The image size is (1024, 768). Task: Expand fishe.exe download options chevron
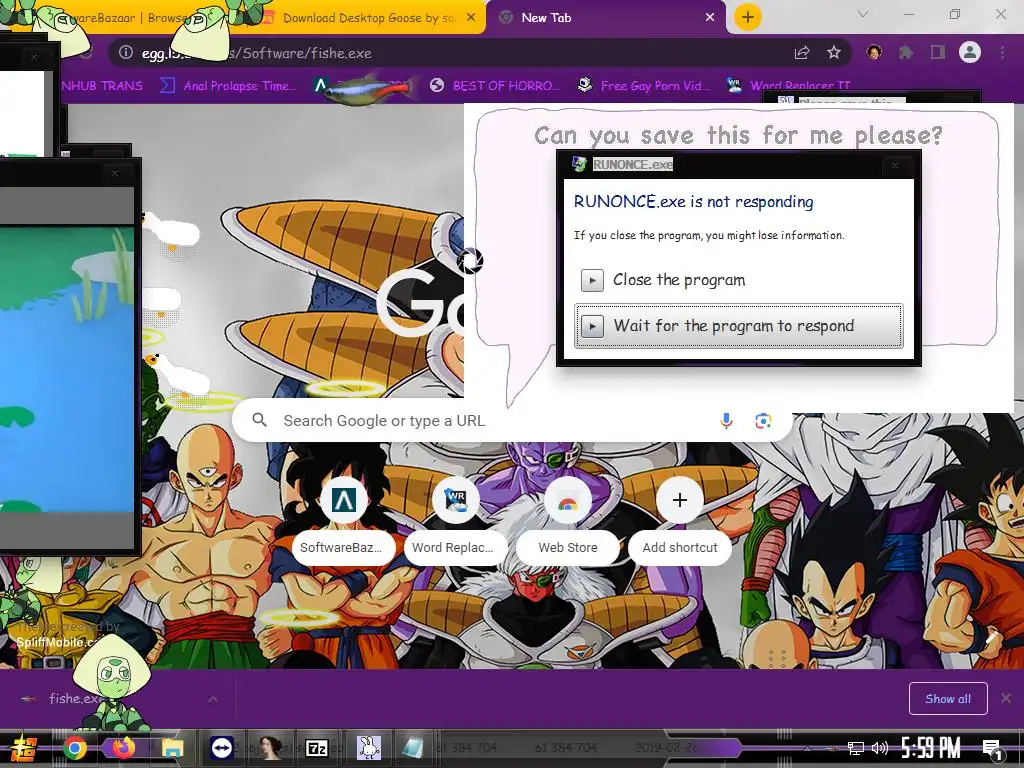(213, 699)
